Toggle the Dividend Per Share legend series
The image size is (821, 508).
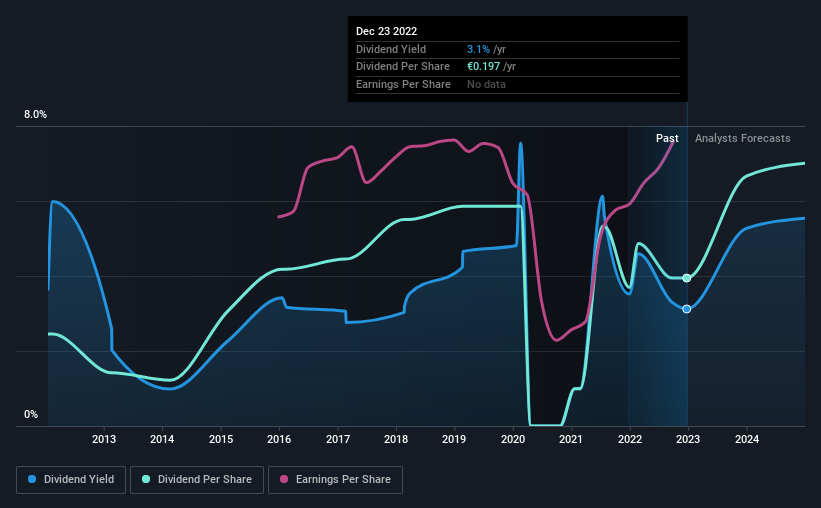click(x=197, y=480)
